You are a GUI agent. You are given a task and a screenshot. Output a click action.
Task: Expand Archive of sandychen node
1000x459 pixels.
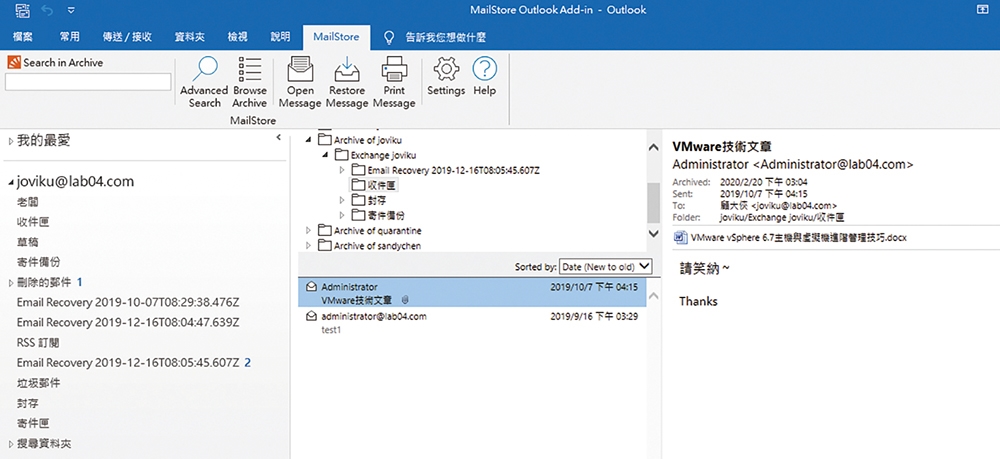coord(309,245)
